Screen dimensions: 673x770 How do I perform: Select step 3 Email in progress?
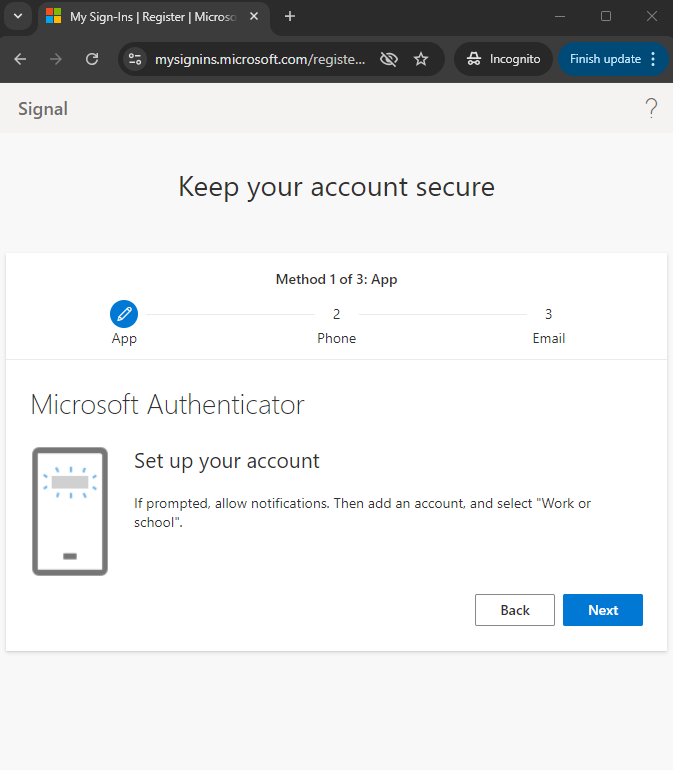point(549,326)
